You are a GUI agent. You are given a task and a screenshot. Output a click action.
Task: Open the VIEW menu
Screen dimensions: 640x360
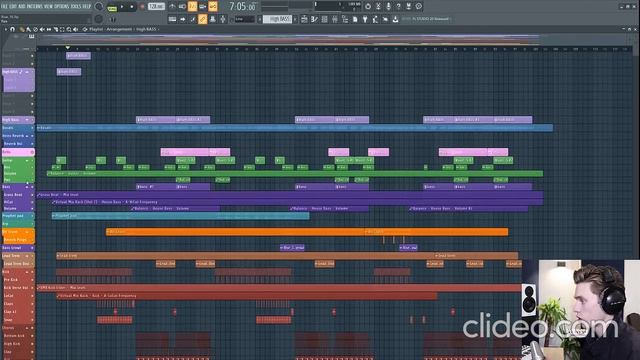(x=49, y=7)
